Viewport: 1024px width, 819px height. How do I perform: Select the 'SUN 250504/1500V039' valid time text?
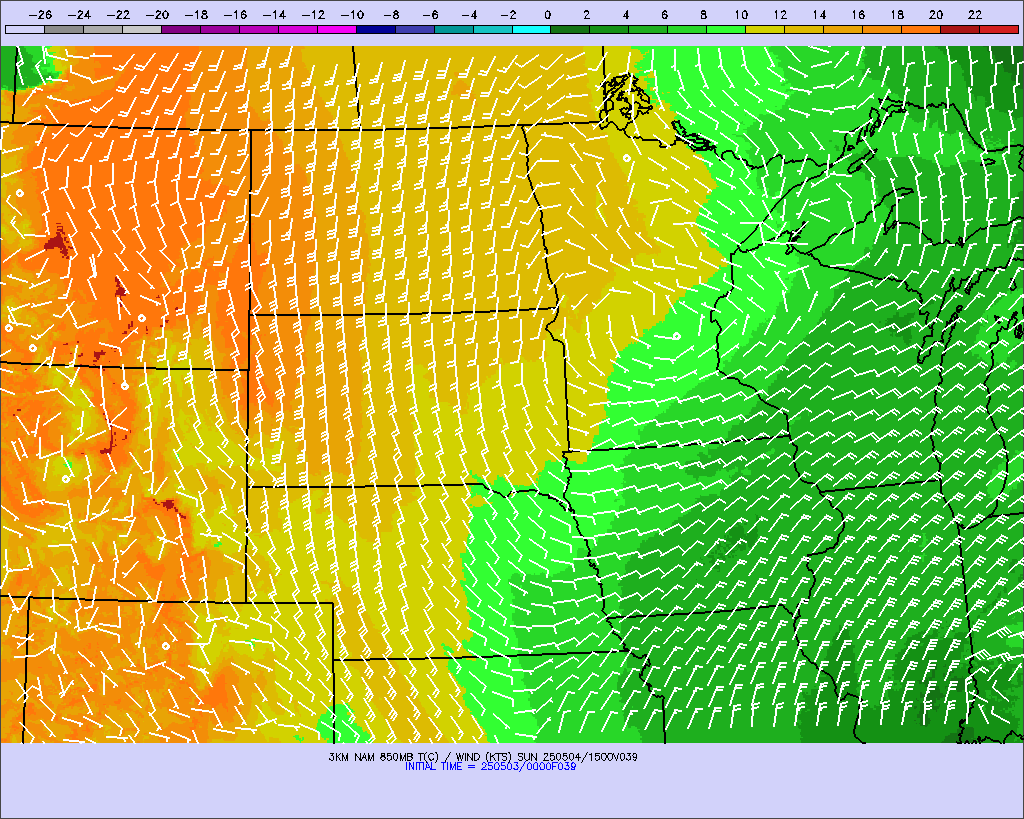(x=577, y=757)
